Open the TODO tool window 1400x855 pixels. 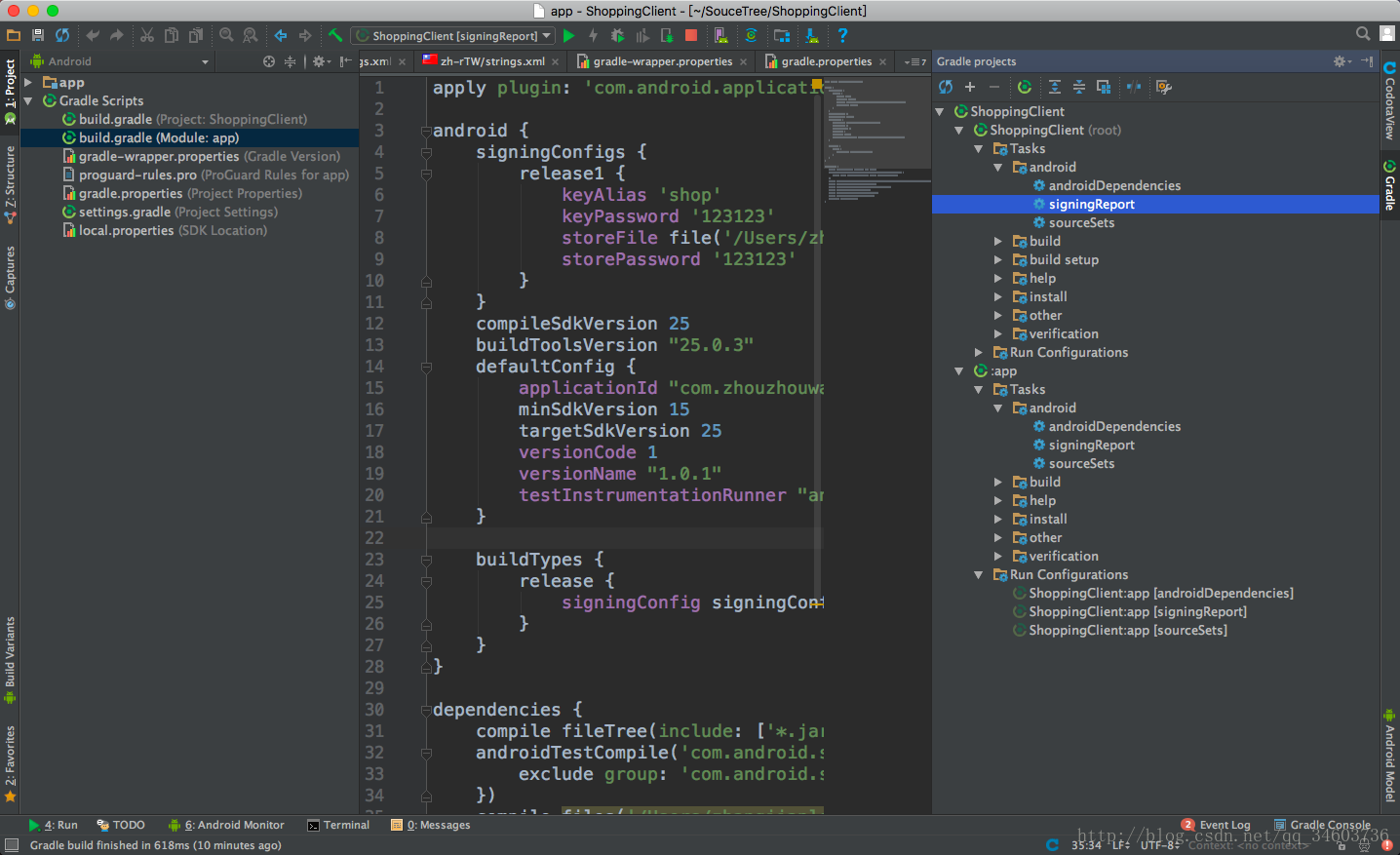[121, 825]
